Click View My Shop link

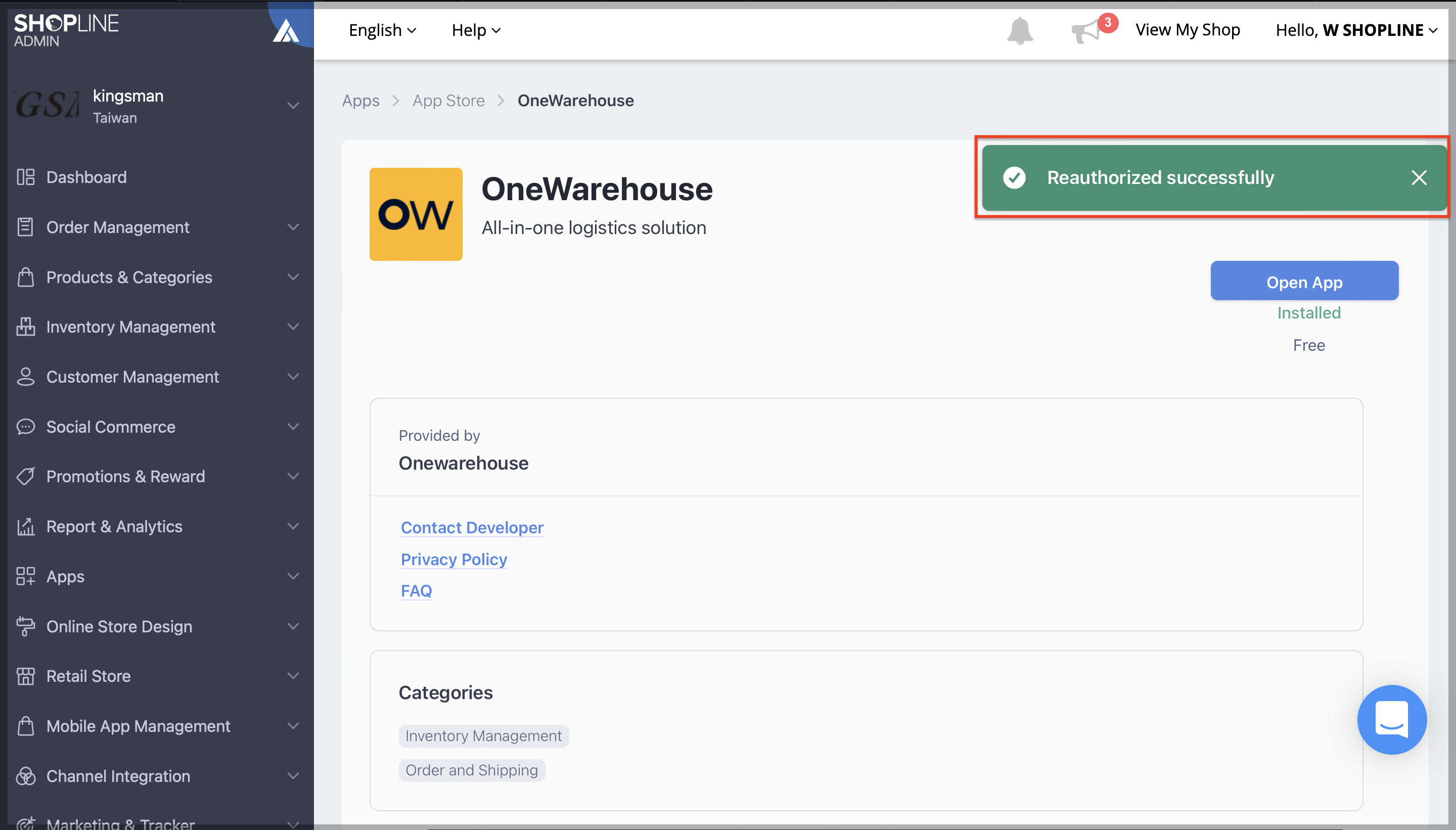pyautogui.click(x=1188, y=30)
